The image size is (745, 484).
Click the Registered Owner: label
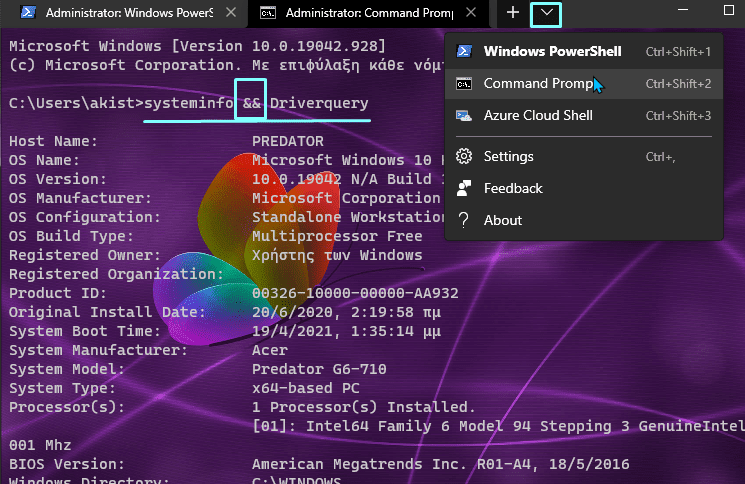pos(85,256)
